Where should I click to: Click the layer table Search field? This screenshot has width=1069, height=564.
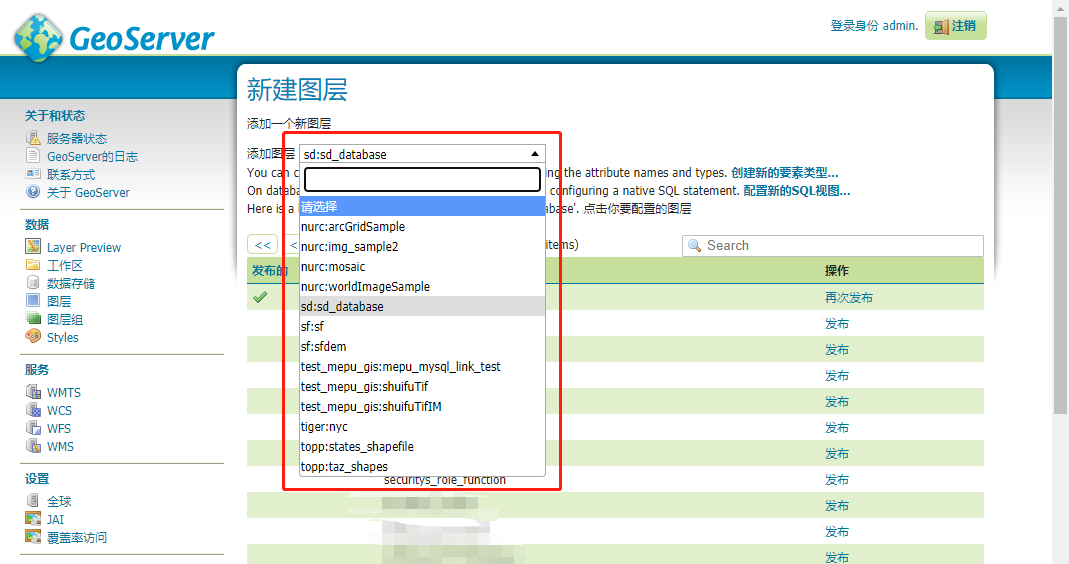click(832, 246)
